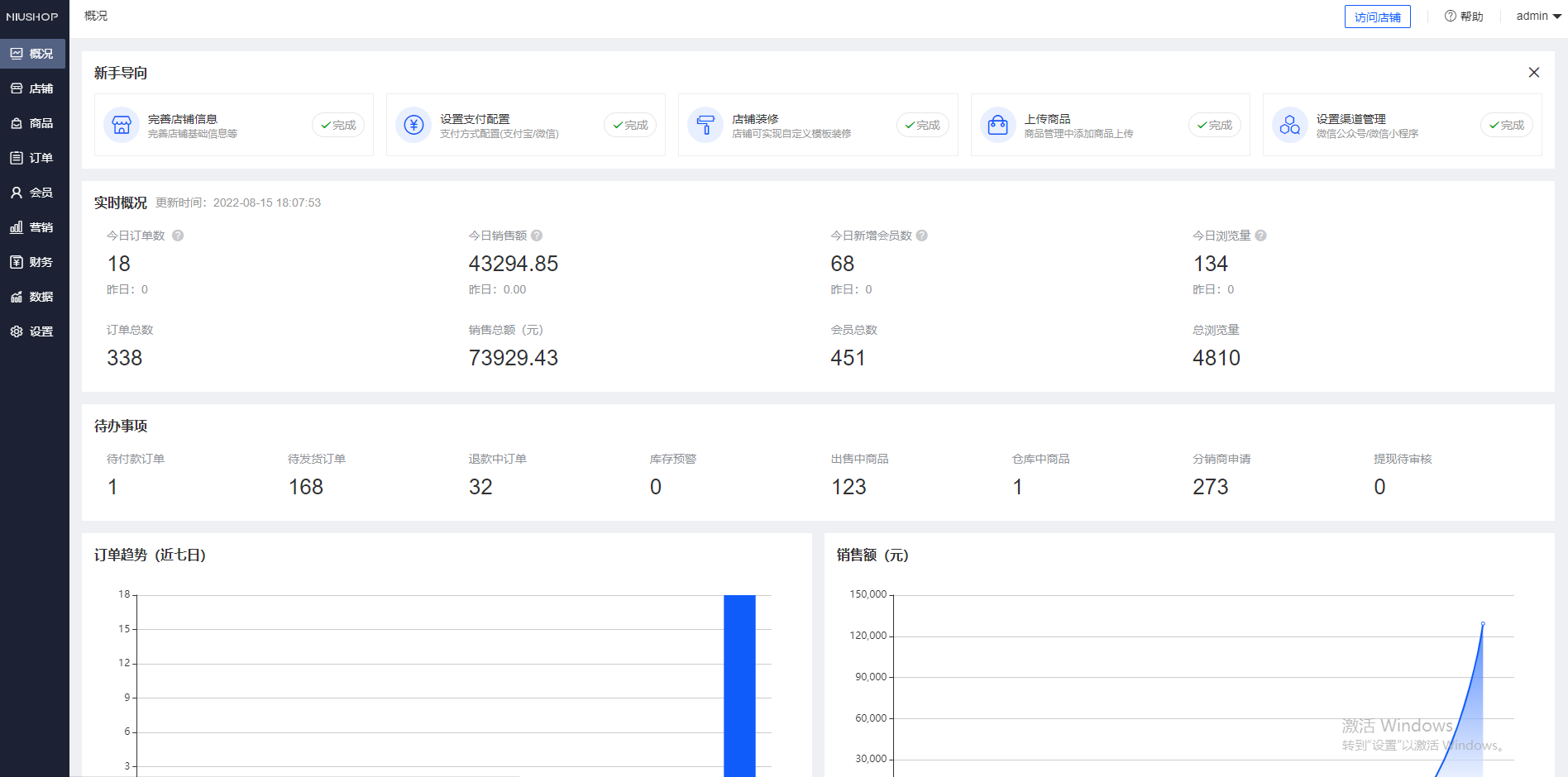This screenshot has height=777, width=1568.
Task: Click the help question-mark icon
Action: 1450,16
